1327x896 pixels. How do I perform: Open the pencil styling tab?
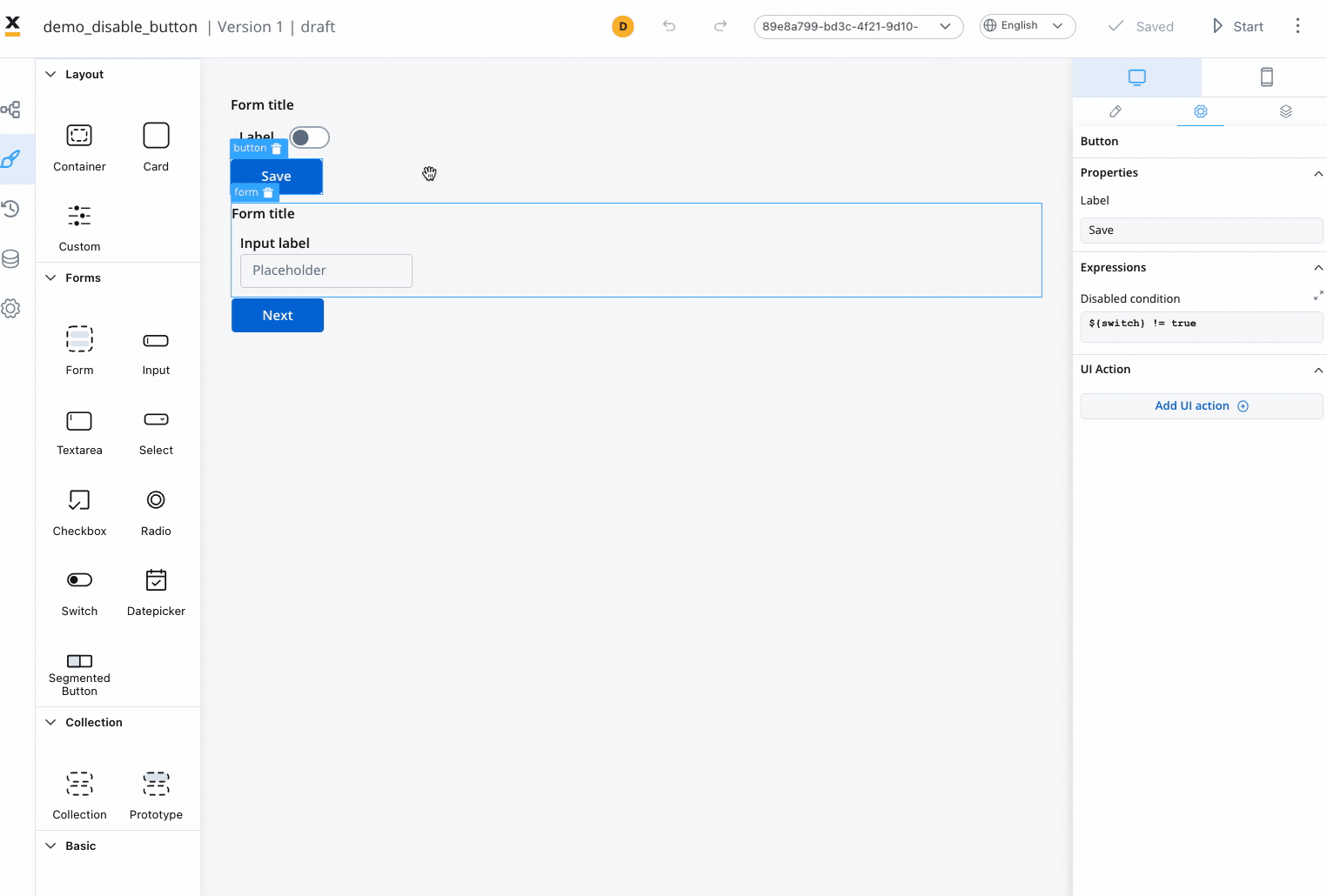pos(1116,111)
